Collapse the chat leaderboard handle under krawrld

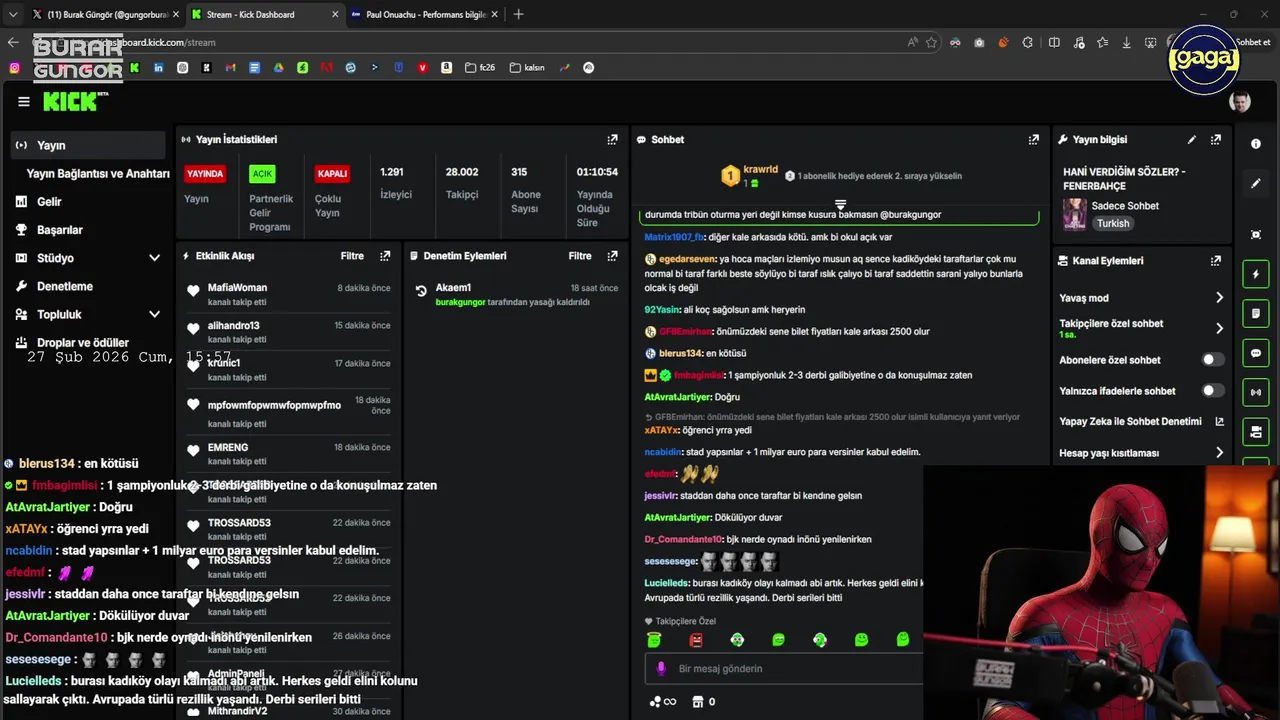tap(840, 204)
